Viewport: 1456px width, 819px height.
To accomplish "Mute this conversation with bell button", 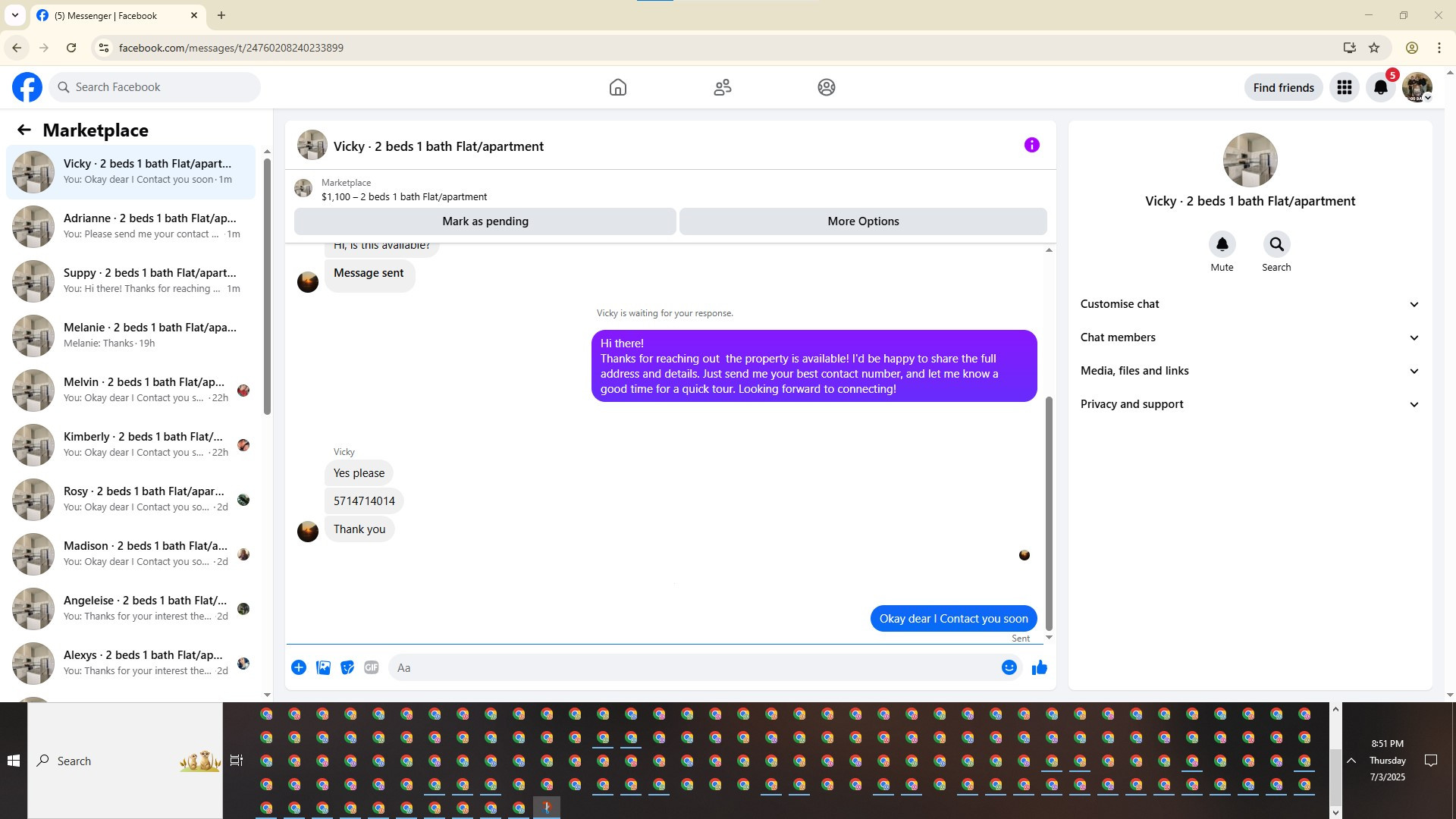I will pyautogui.click(x=1222, y=245).
